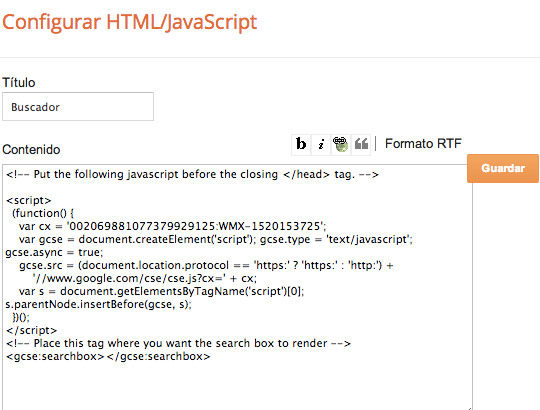
Task: Insert a hyperlink using the link icon
Action: point(341,144)
